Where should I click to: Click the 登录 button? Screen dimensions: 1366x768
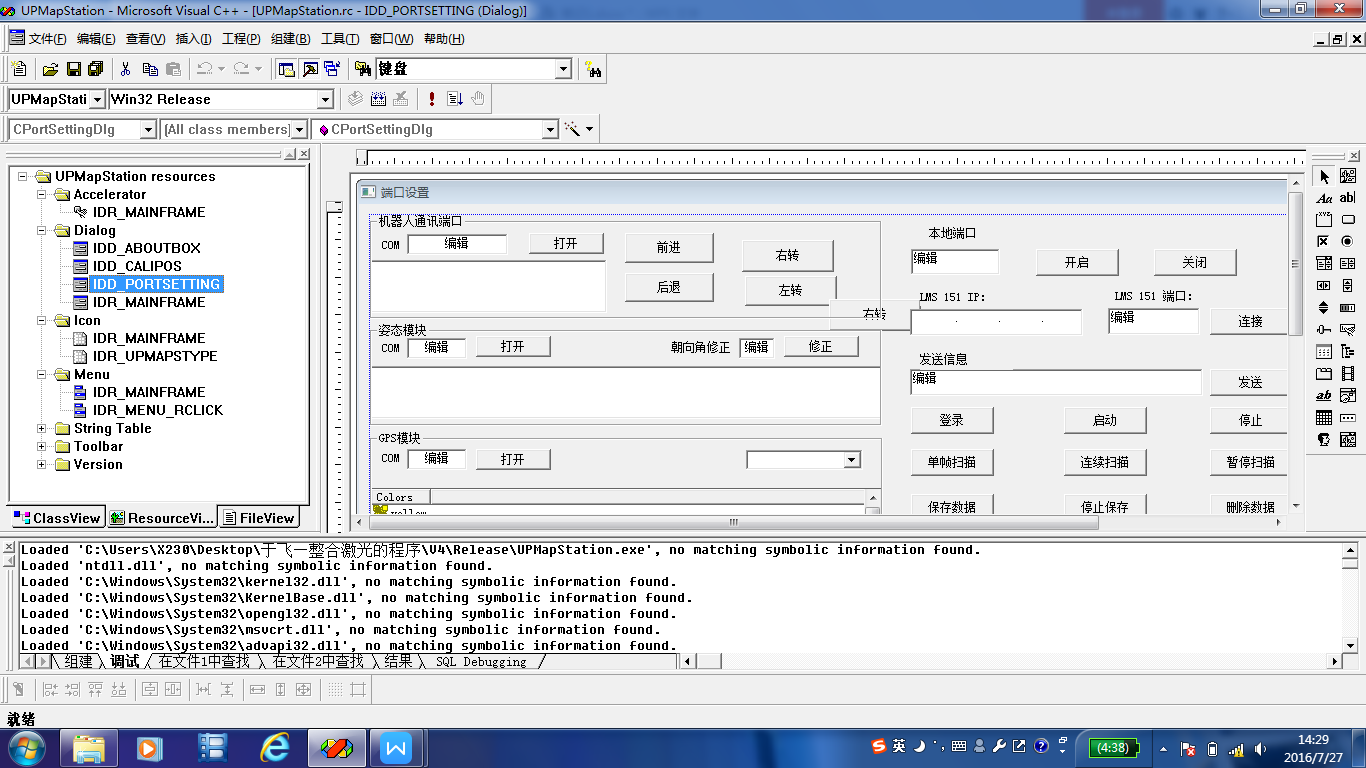[952, 420]
